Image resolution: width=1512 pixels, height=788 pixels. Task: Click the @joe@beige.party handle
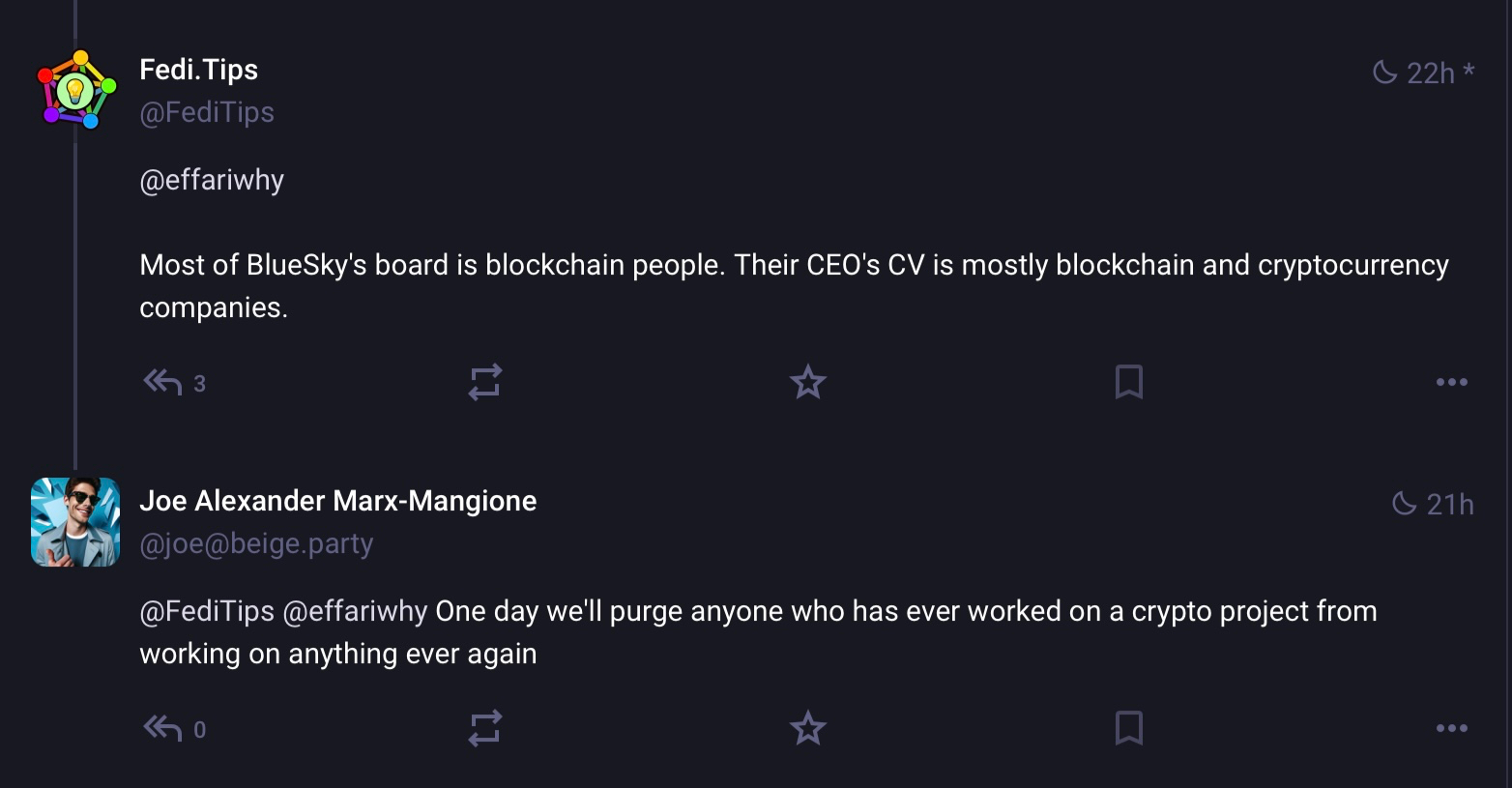256,544
